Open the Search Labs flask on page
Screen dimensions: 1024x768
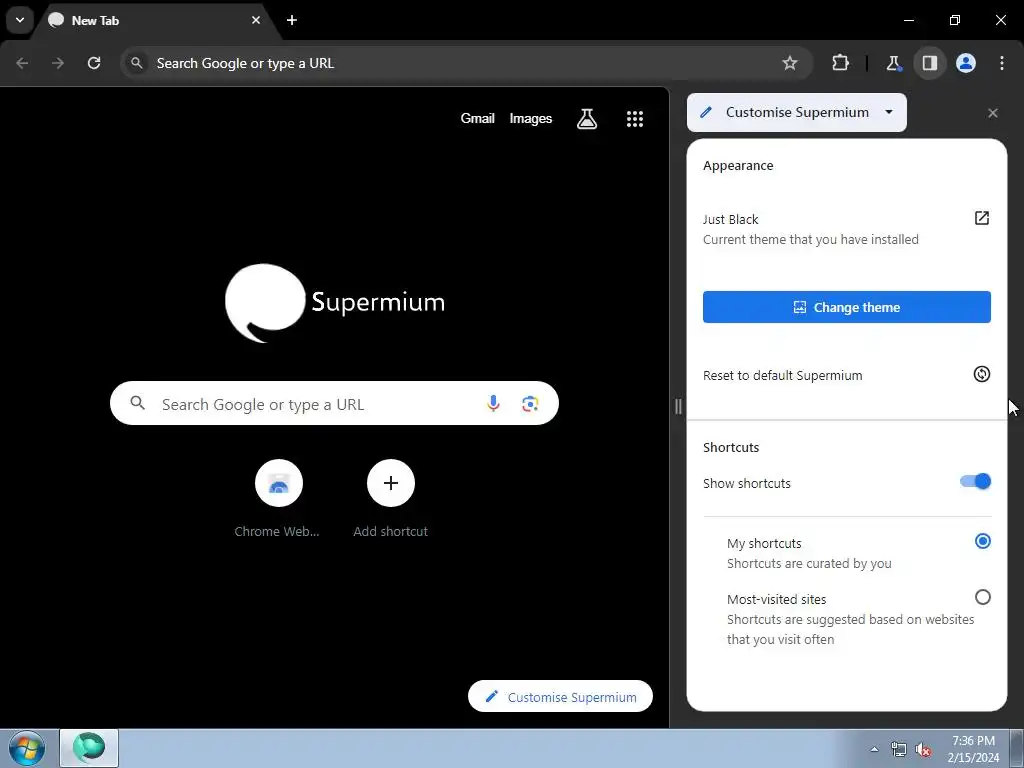coord(586,118)
